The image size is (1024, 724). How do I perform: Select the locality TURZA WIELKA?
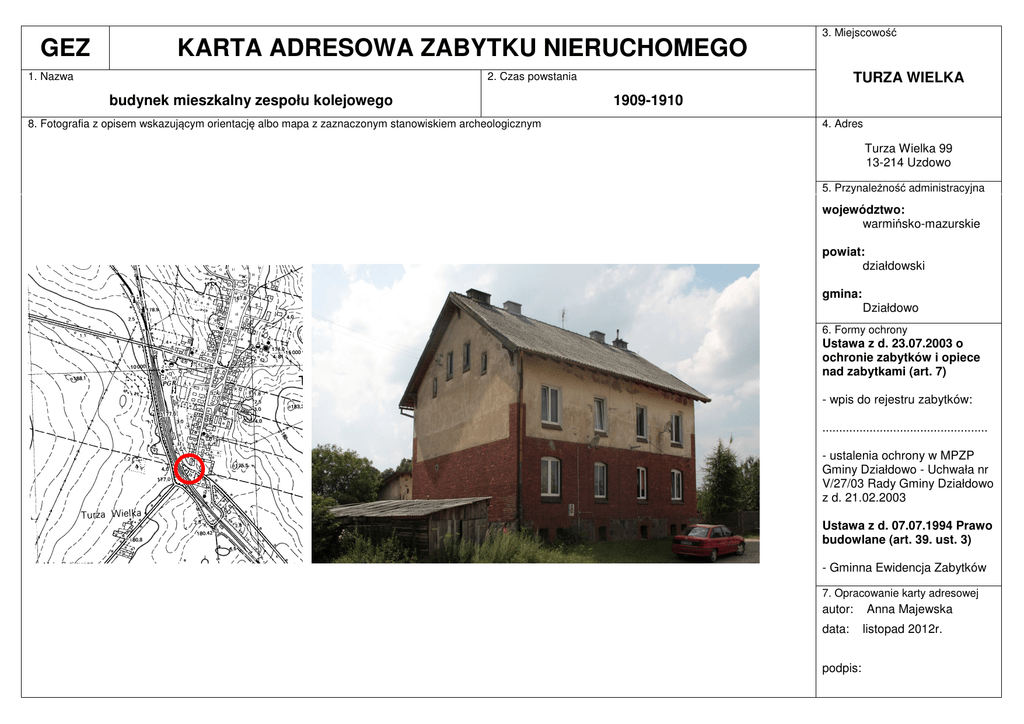[907, 77]
